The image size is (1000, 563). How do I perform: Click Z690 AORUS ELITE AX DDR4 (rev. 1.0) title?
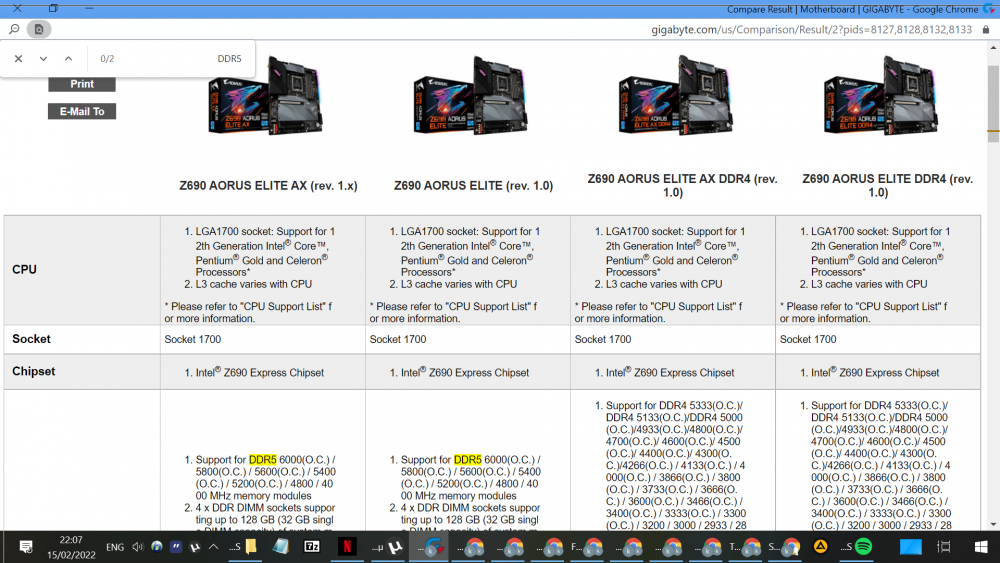pos(682,186)
